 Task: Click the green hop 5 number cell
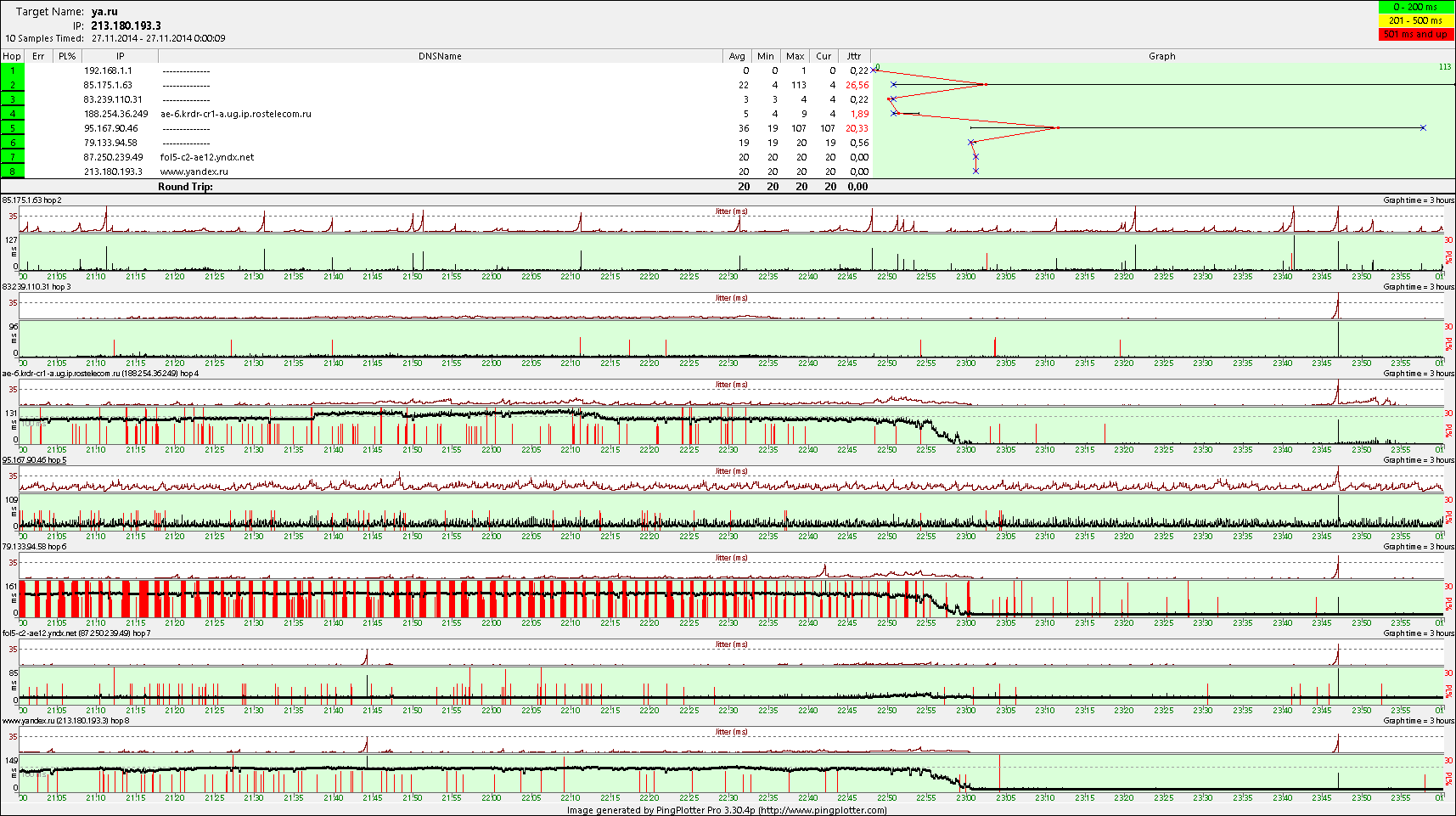click(x=13, y=128)
